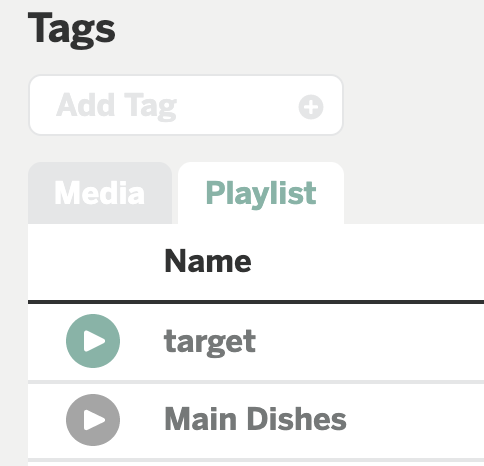The image size is (484, 466).
Task: Switch to the Media tab
Action: 100,193
